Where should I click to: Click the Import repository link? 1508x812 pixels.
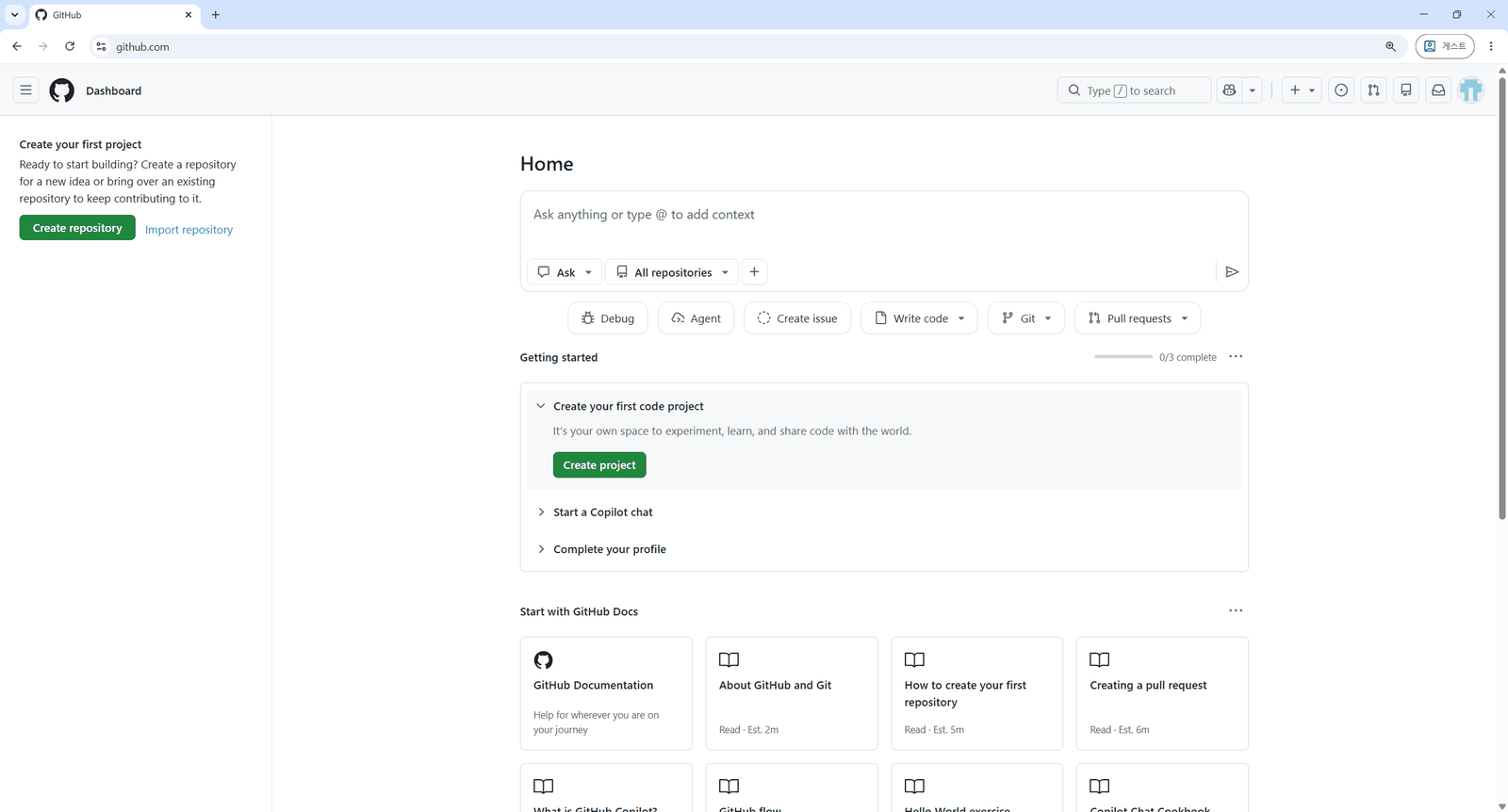tap(188, 230)
